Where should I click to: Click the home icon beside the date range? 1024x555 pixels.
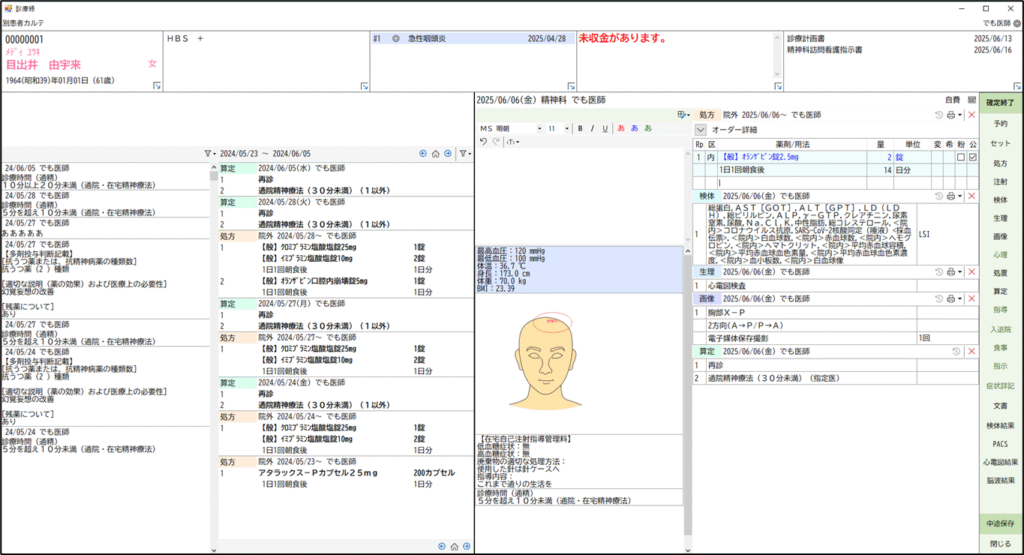click(x=435, y=154)
